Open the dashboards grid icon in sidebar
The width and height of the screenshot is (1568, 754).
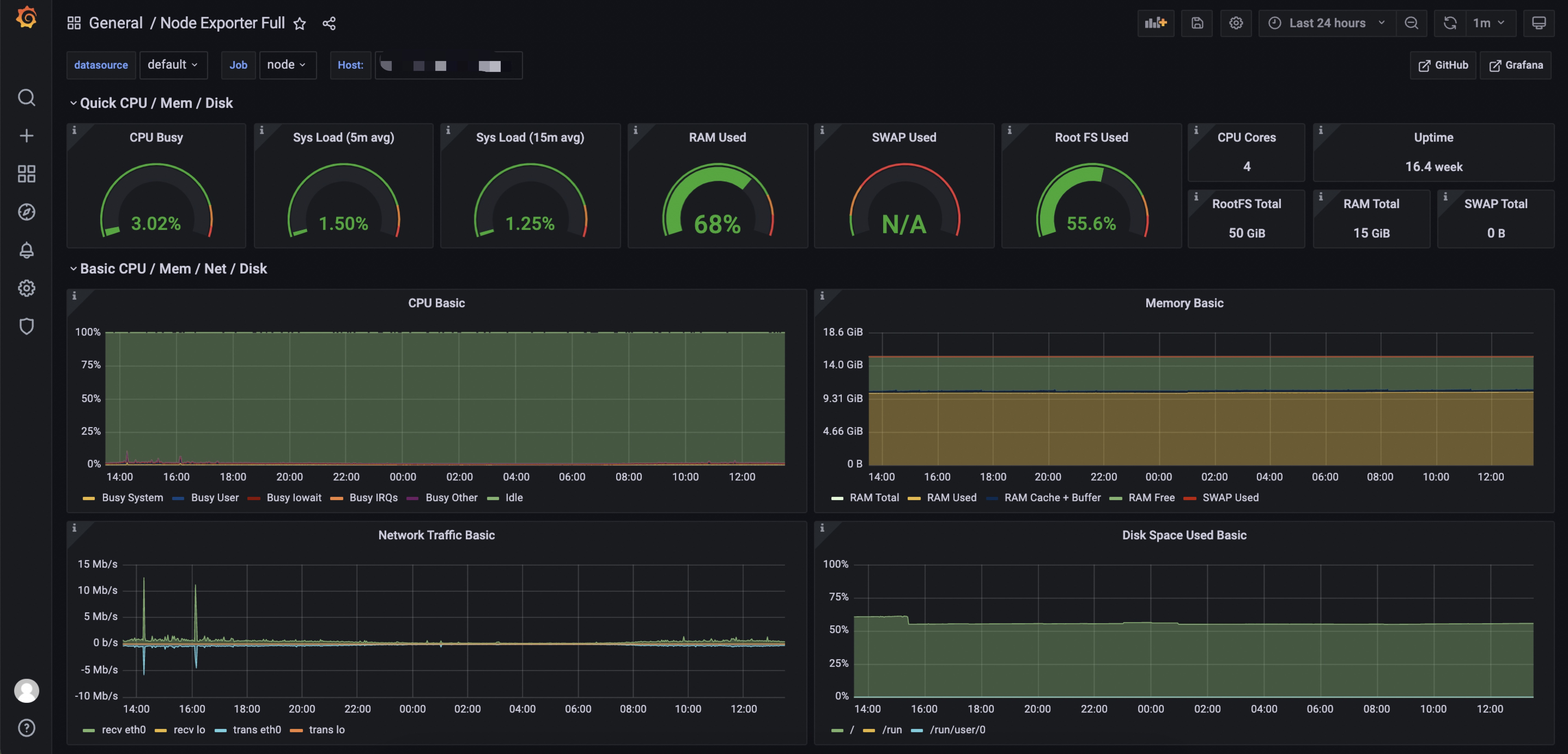[26, 174]
